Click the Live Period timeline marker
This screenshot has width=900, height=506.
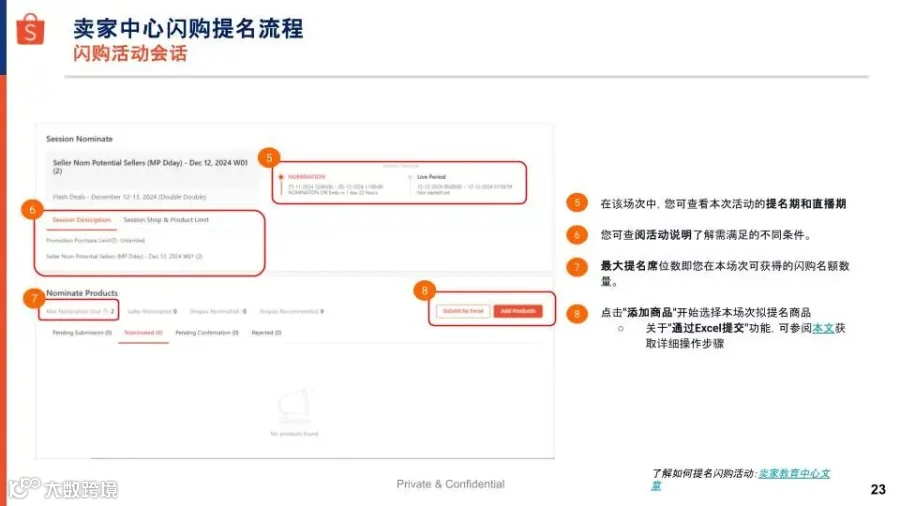click(x=410, y=177)
